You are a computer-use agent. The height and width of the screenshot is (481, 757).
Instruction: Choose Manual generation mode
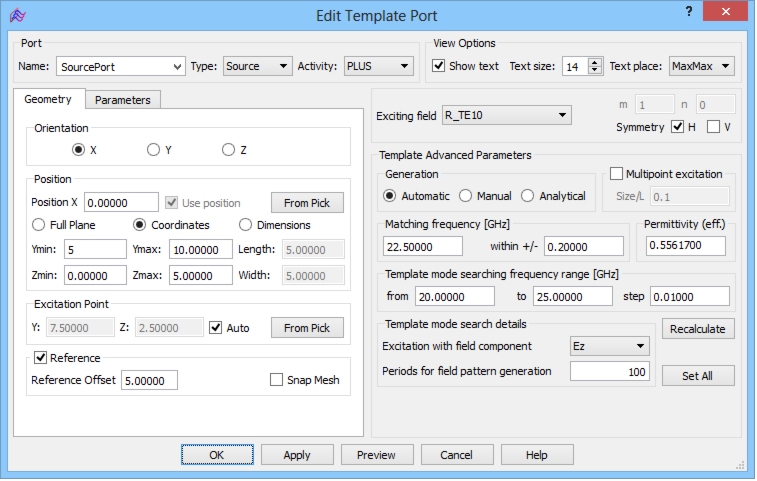[x=465, y=196]
